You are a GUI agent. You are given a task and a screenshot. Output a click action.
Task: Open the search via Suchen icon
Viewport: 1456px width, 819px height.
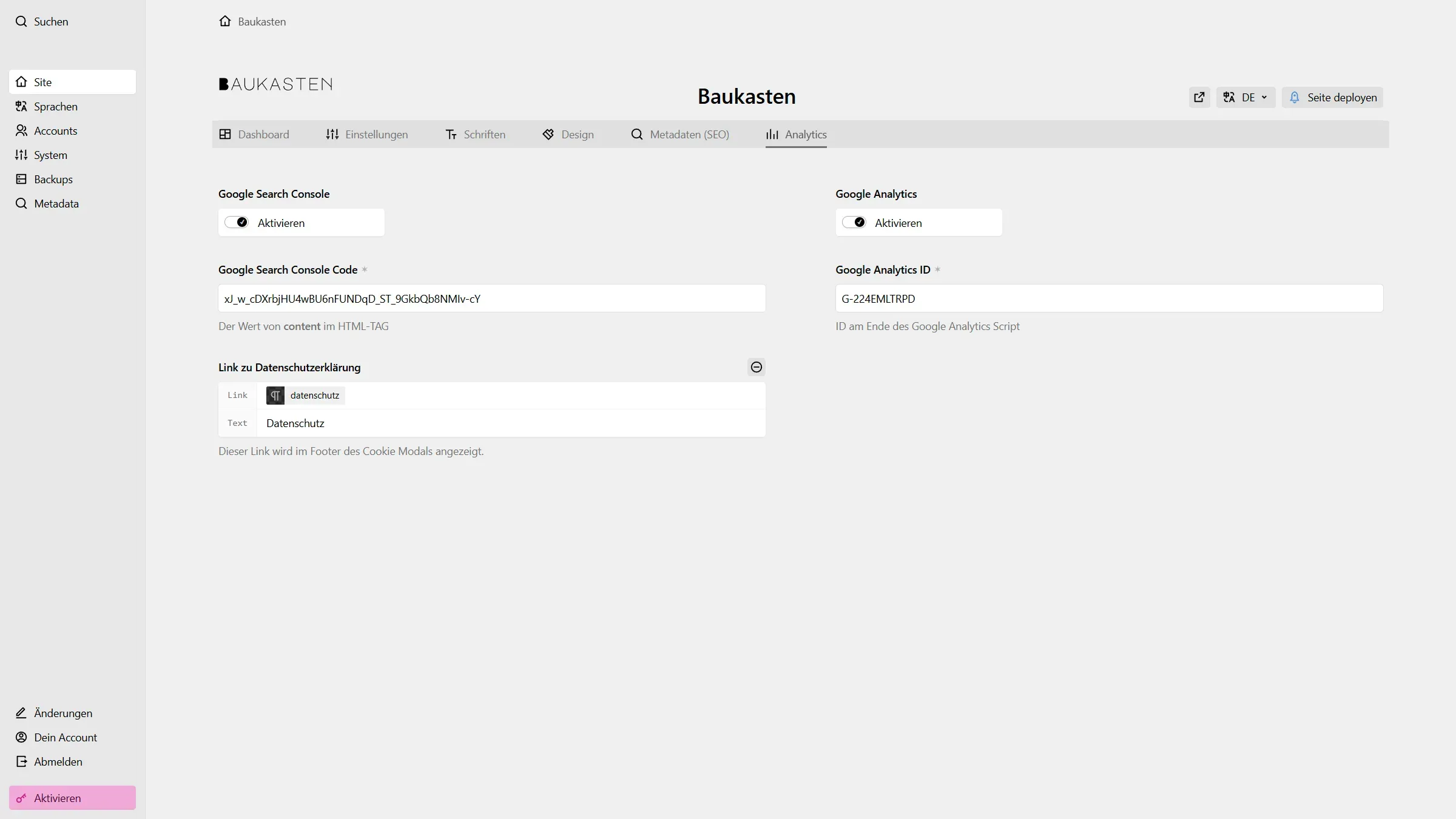[21, 21]
